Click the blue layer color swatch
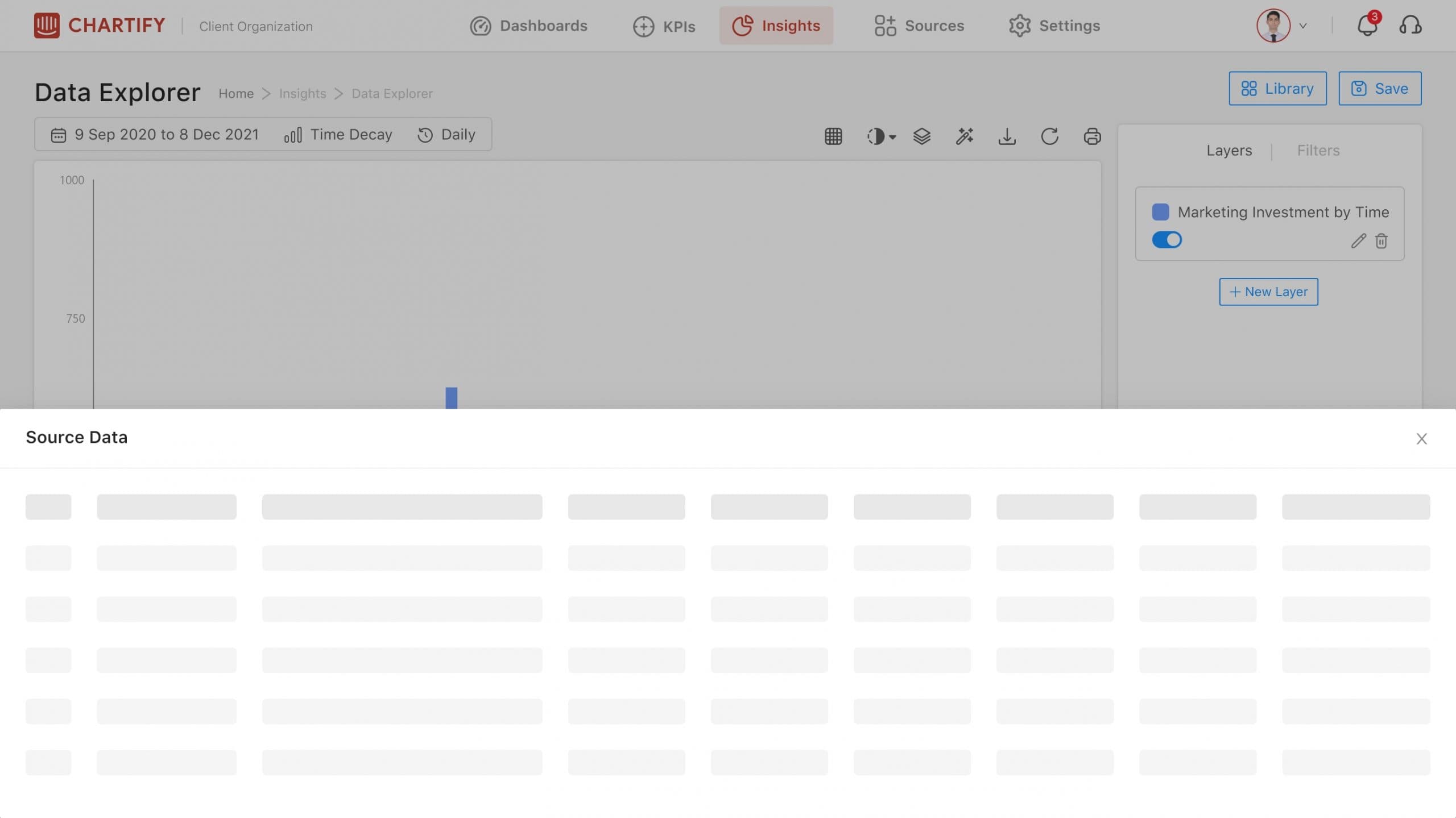Image resolution: width=1456 pixels, height=818 pixels. pyautogui.click(x=1160, y=212)
